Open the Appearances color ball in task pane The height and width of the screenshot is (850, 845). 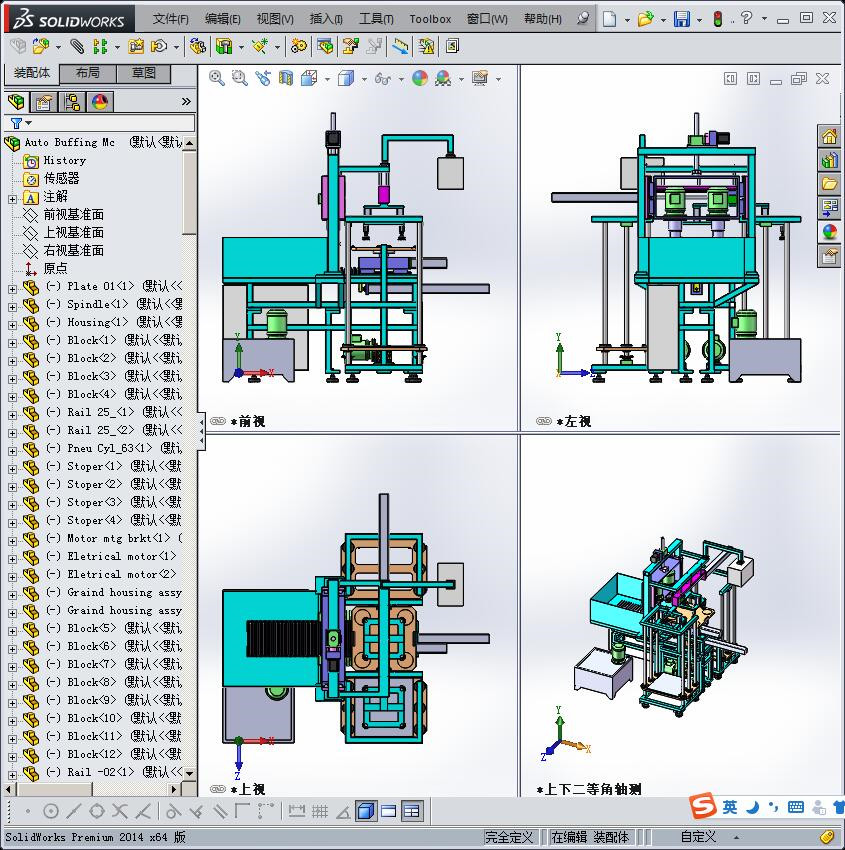[x=829, y=233]
